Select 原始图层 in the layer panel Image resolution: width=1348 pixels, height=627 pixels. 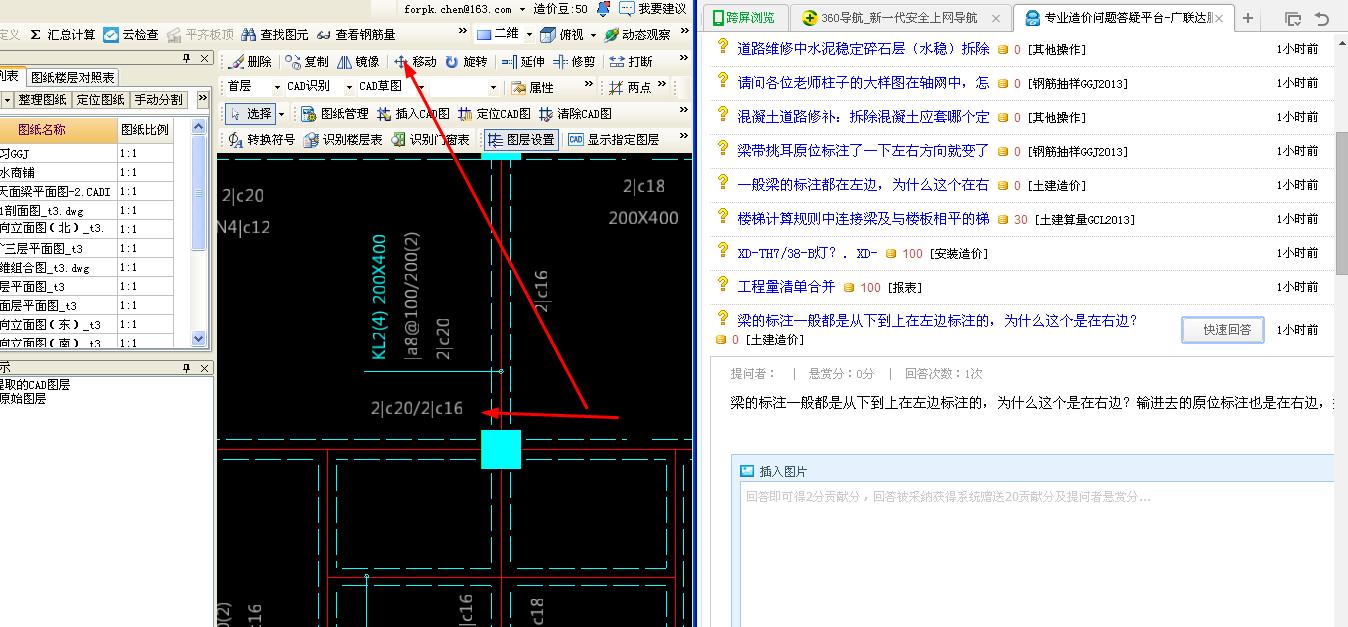coord(24,399)
